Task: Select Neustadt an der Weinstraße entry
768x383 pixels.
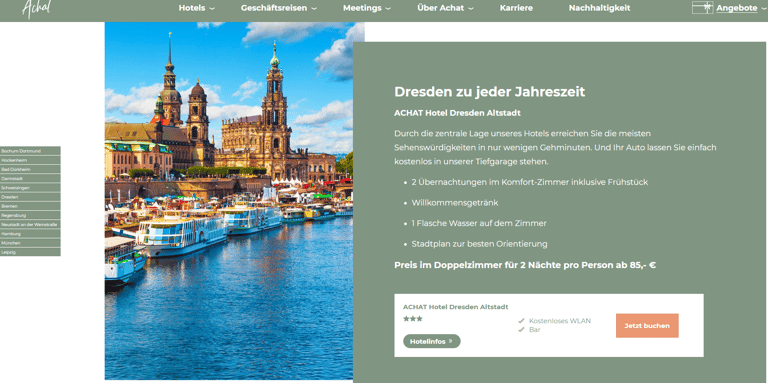Action: [30, 224]
